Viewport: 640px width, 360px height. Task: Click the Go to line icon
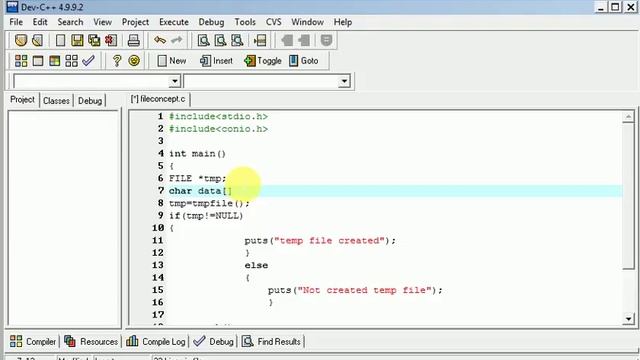click(260, 40)
